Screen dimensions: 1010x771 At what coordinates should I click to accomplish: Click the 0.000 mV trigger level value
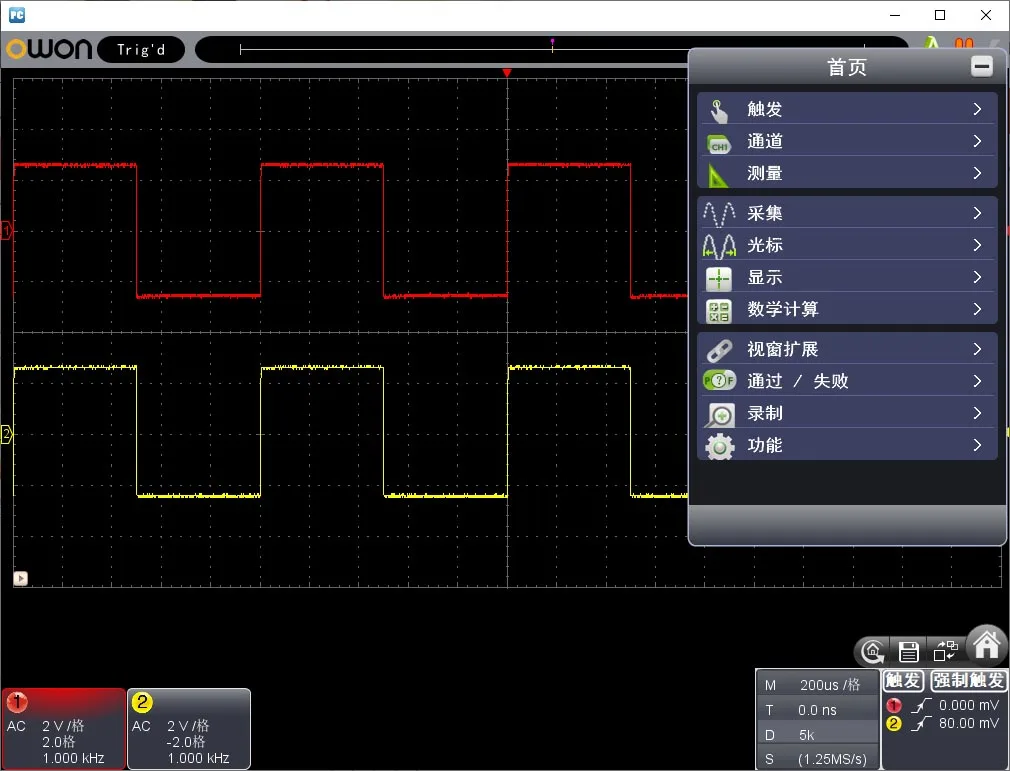(969, 705)
